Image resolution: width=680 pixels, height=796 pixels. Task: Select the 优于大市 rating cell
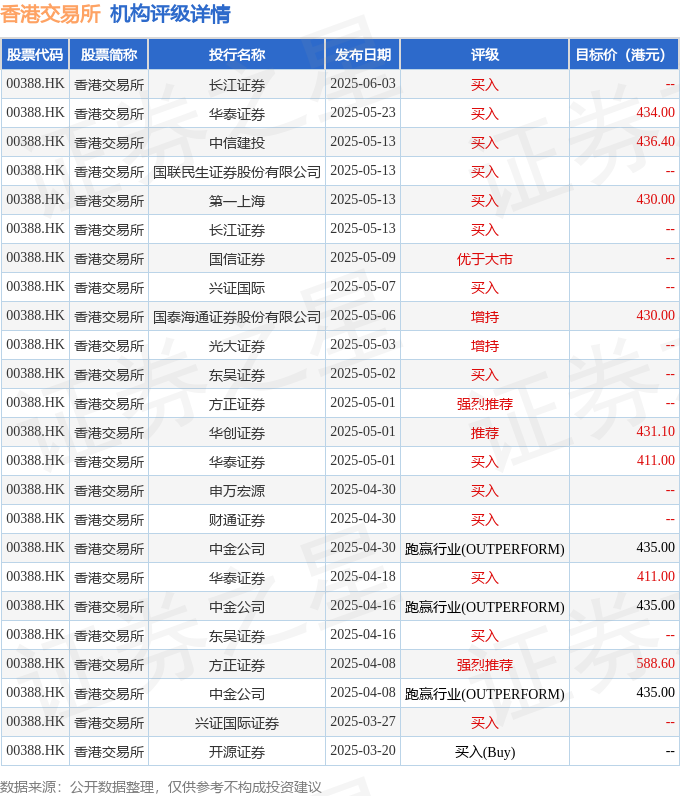(x=484, y=259)
